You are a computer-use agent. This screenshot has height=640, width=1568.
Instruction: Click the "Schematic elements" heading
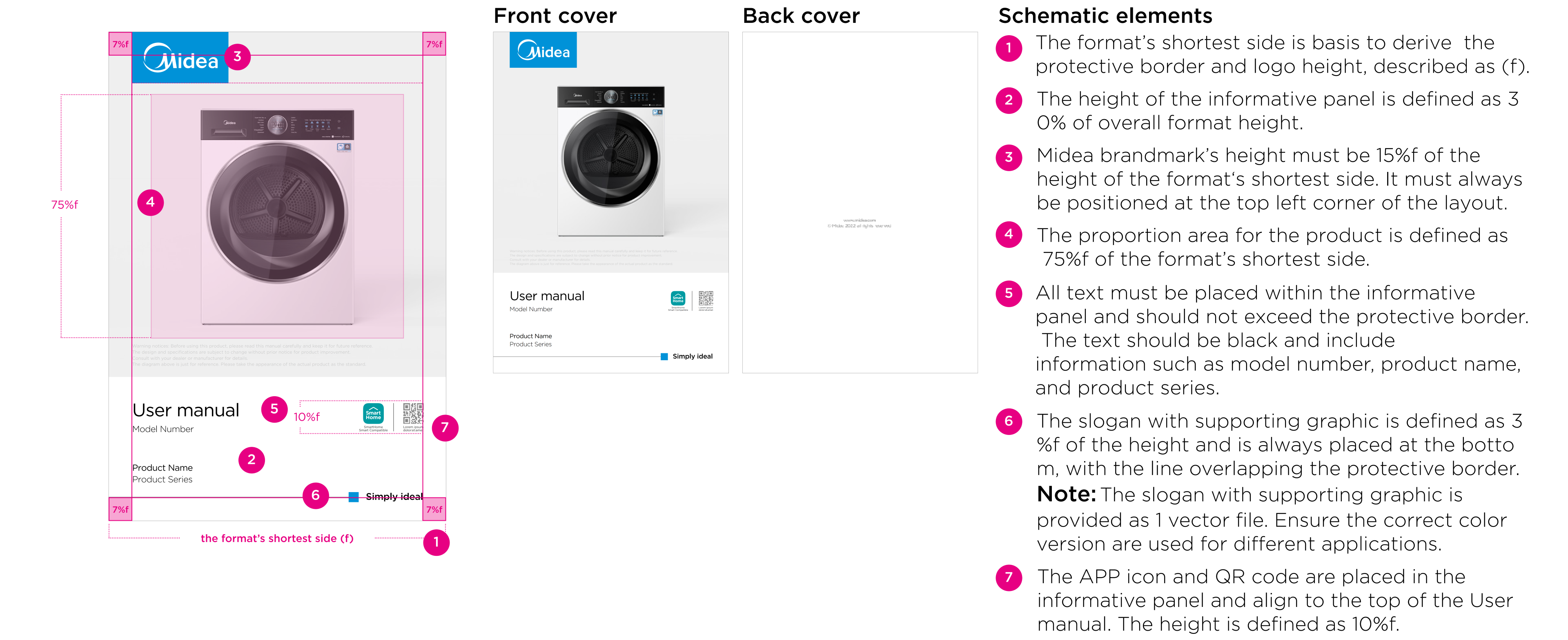(x=1105, y=16)
